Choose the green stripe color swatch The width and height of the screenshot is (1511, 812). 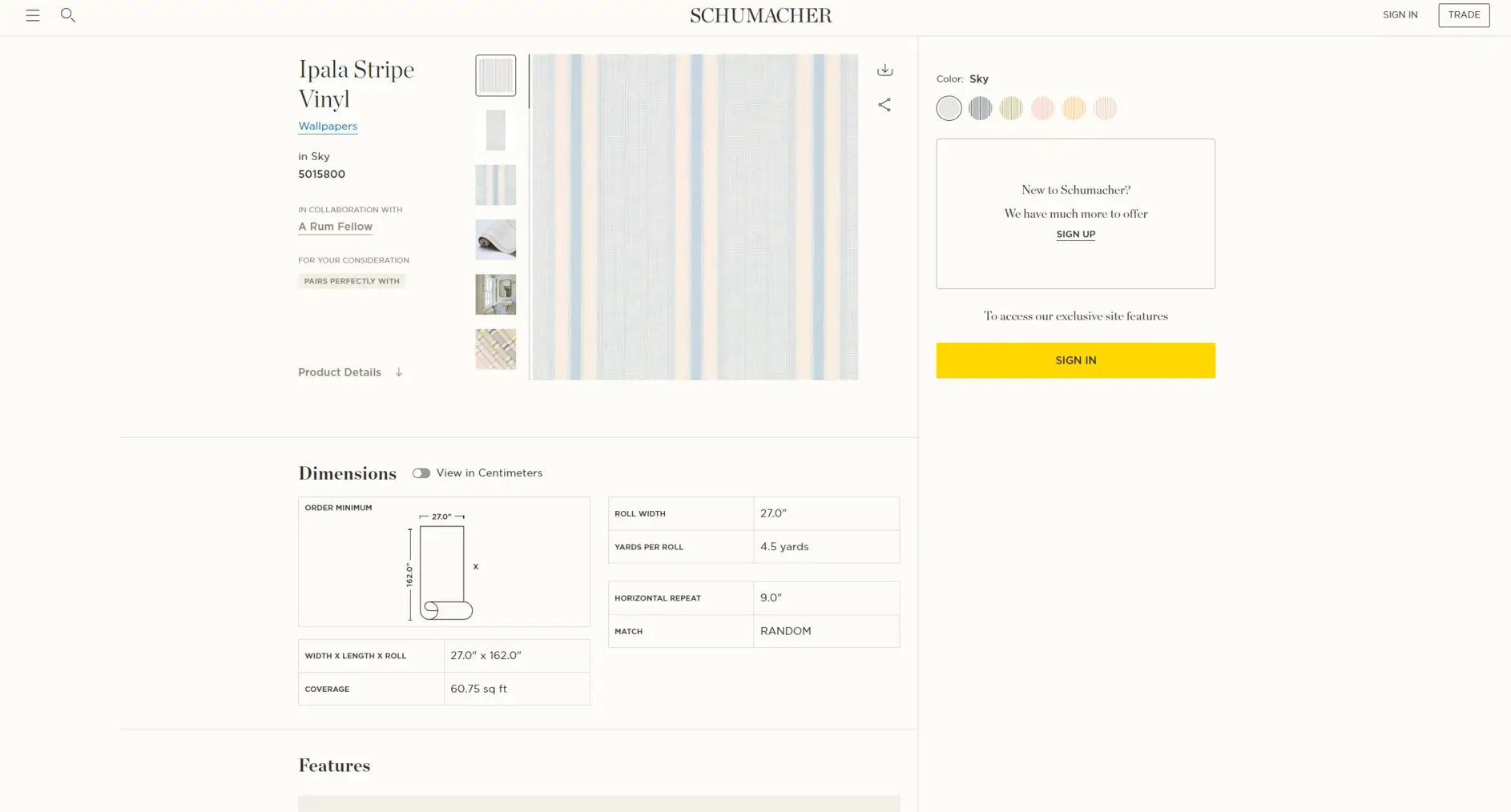tap(1011, 108)
